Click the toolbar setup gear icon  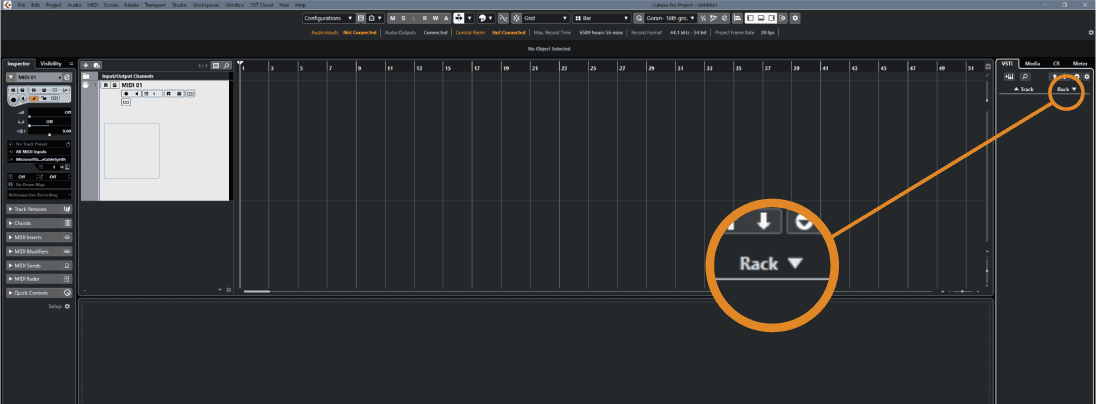tap(795, 18)
